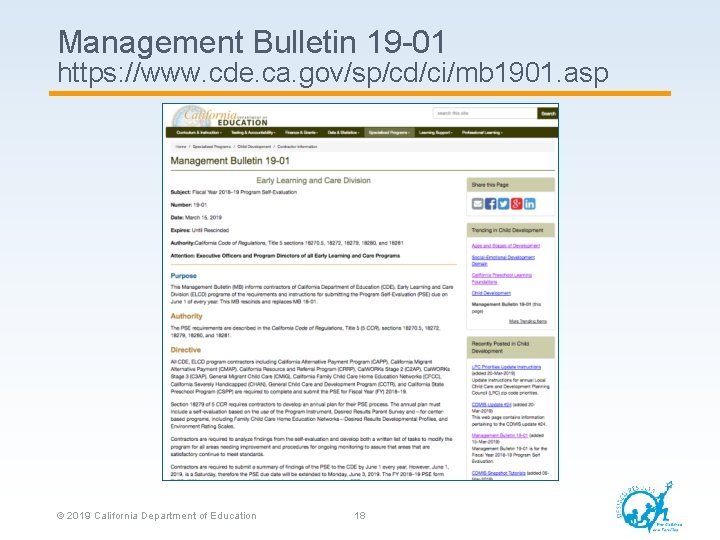This screenshot has width=720, height=540.
Task: Share page via email icon
Action: coord(478,203)
